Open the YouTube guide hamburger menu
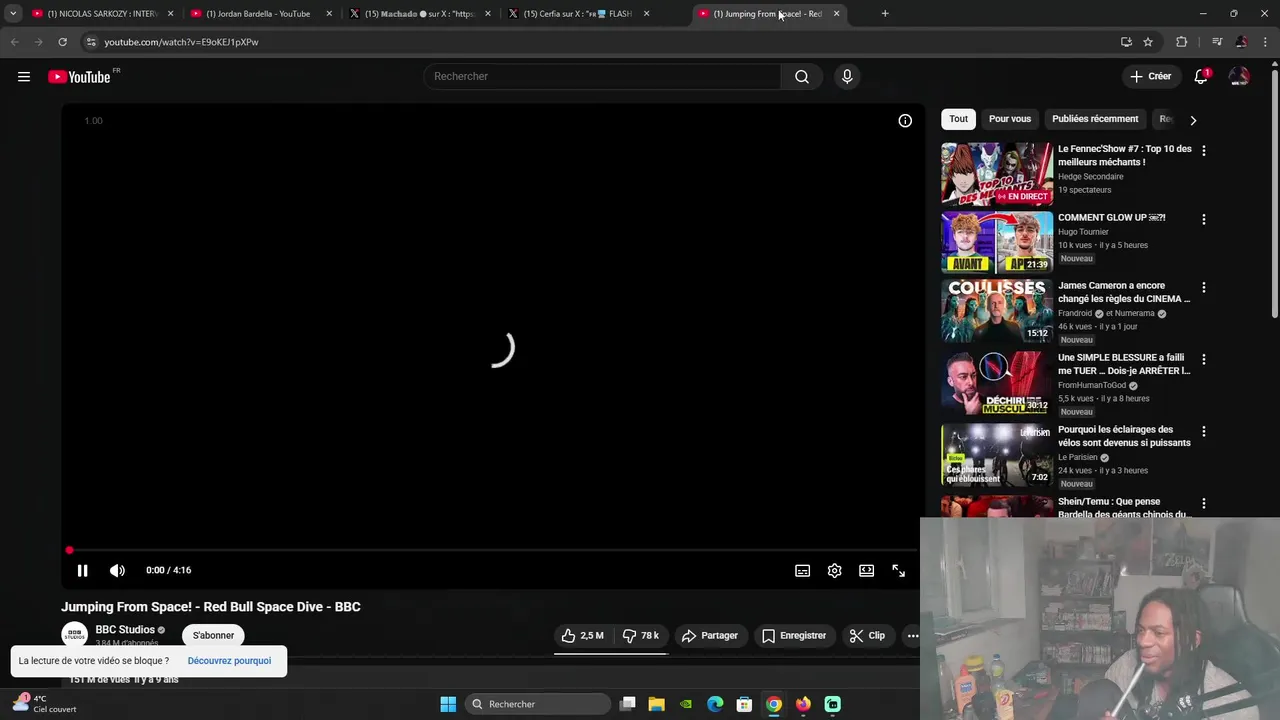 (x=24, y=77)
